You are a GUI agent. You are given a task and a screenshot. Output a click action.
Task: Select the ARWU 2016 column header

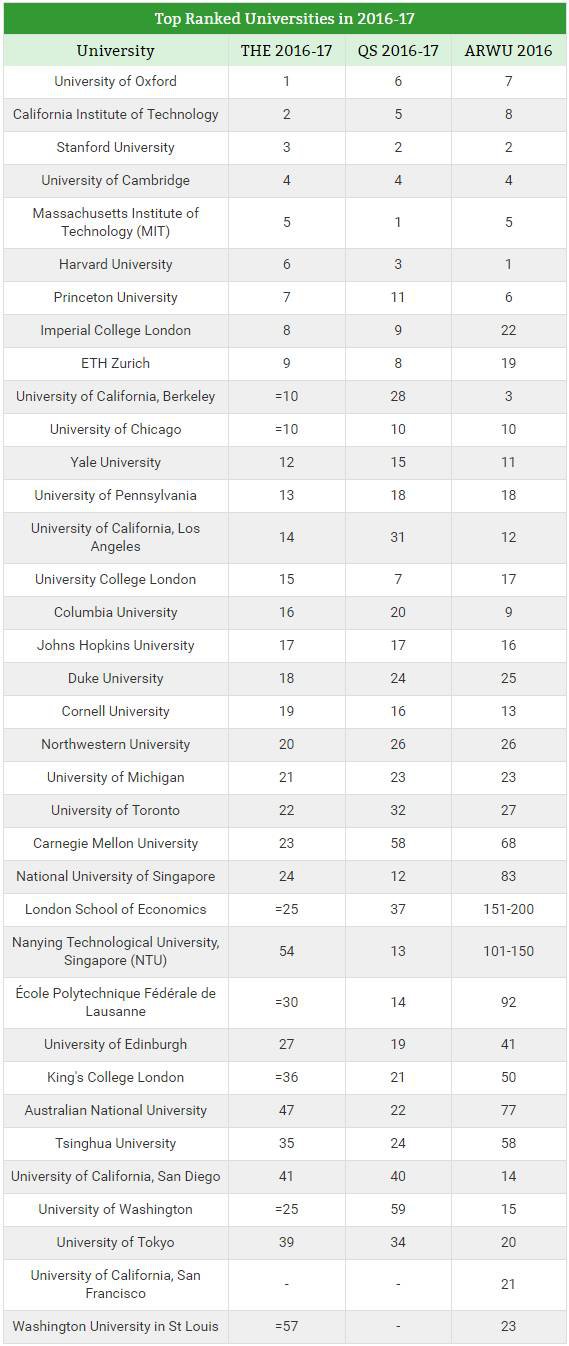coord(508,51)
